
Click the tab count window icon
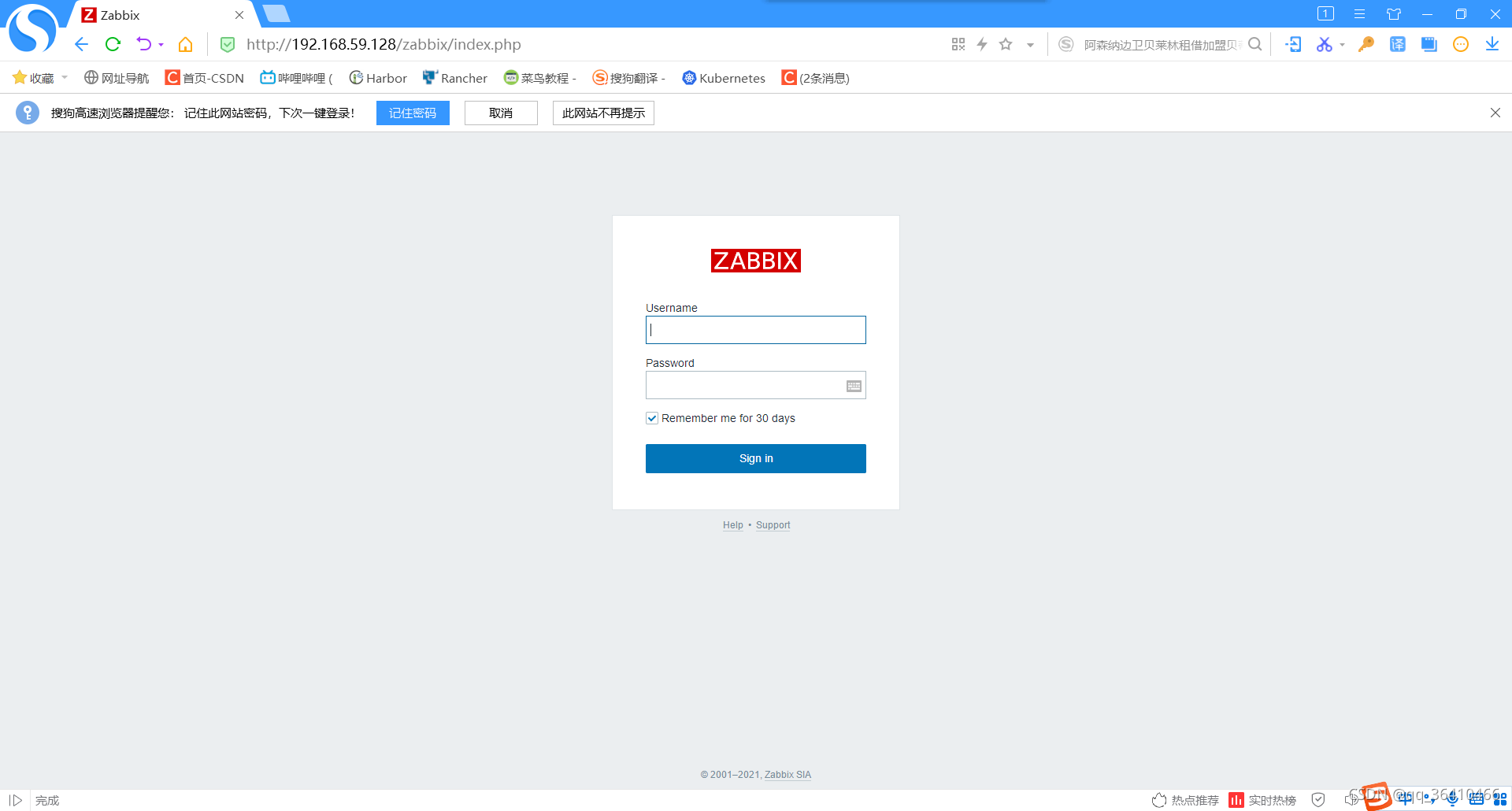coord(1325,13)
